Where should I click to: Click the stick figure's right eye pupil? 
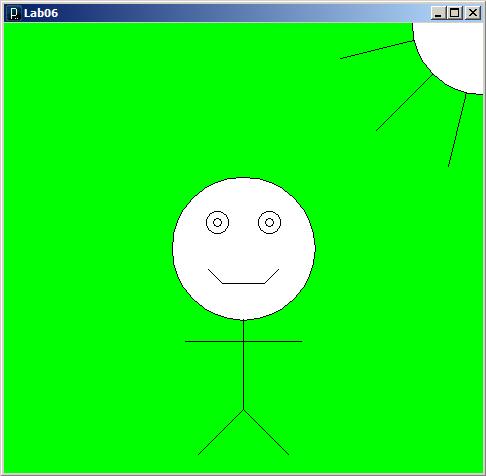tap(270, 222)
